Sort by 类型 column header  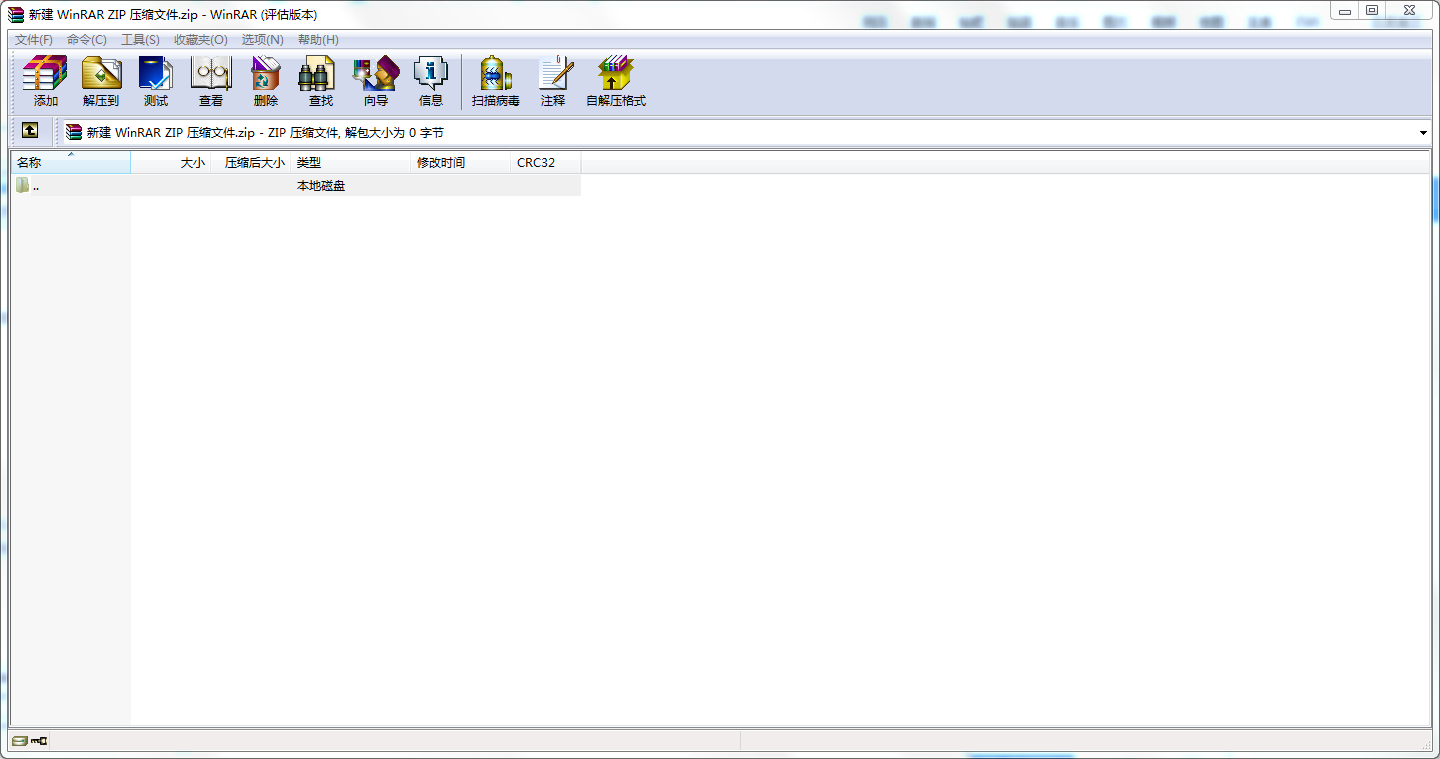[351, 162]
